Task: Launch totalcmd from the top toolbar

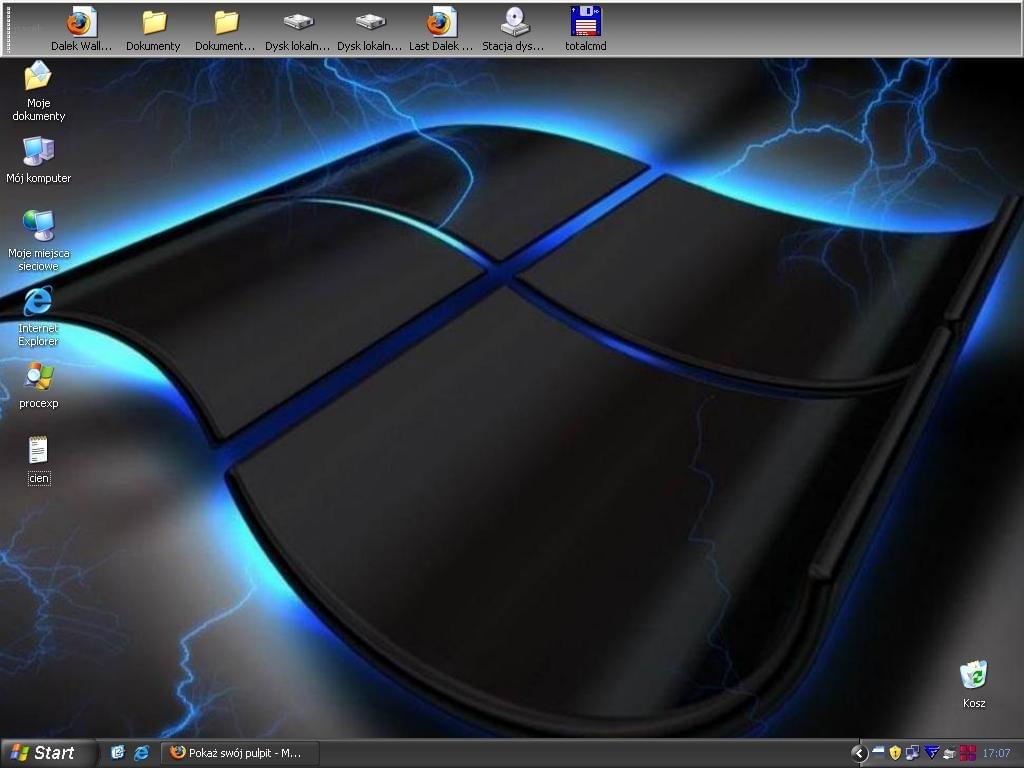Action: (586, 29)
